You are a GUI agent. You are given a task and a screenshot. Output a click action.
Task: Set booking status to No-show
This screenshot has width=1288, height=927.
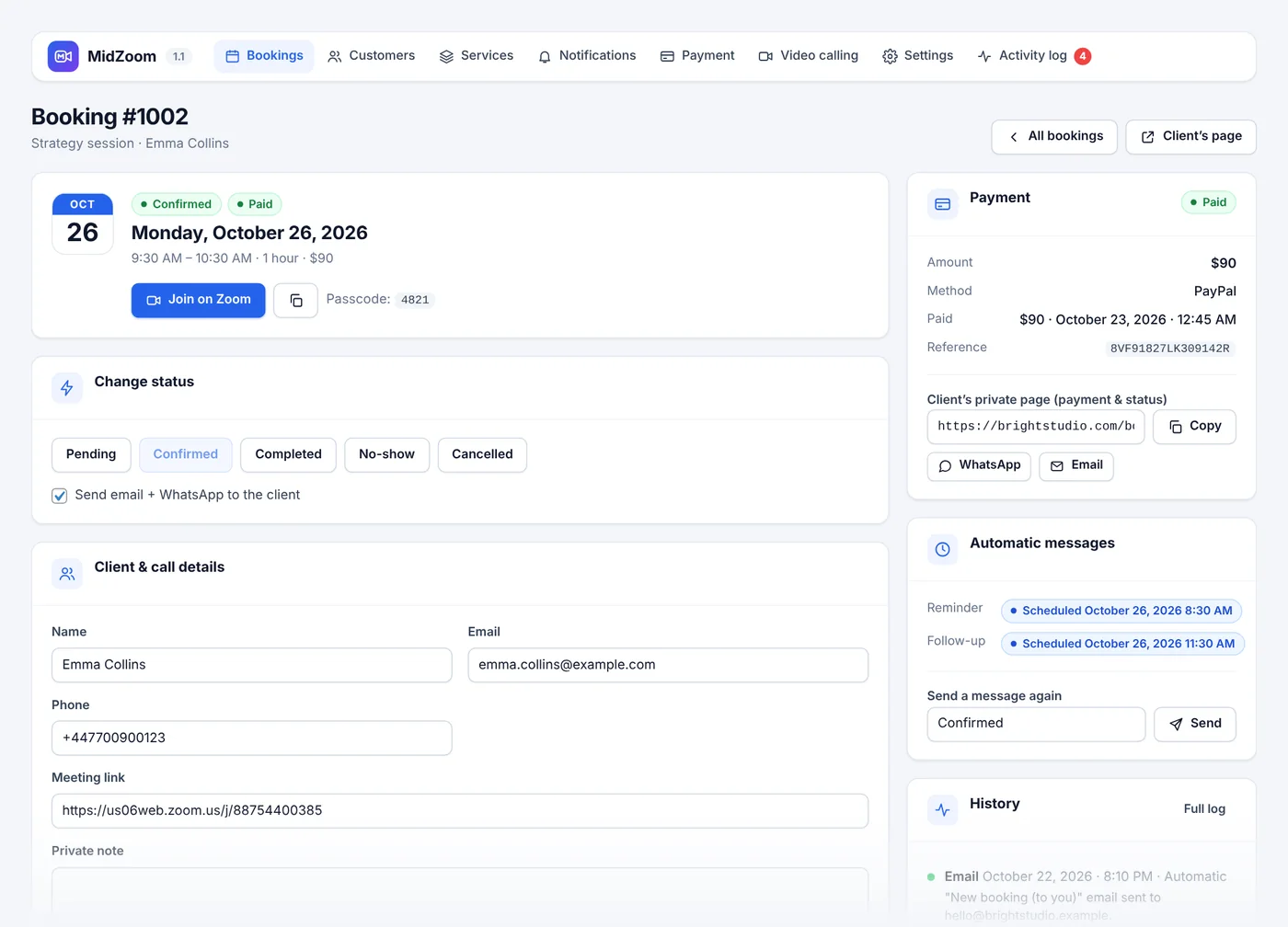386,454
